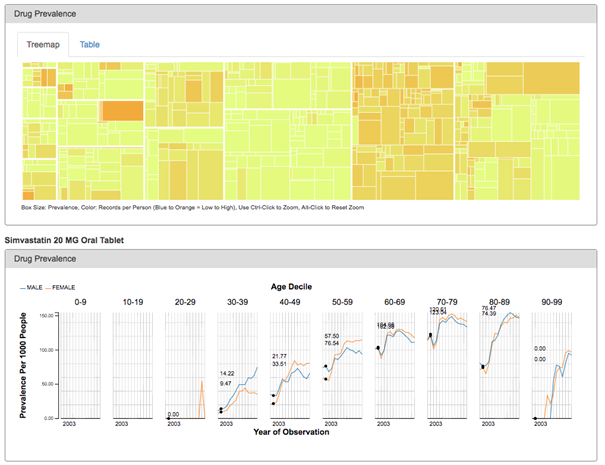Click the 76.47 value in 80-89 chart
Screen dimensions: 605x465
[x=489, y=308]
